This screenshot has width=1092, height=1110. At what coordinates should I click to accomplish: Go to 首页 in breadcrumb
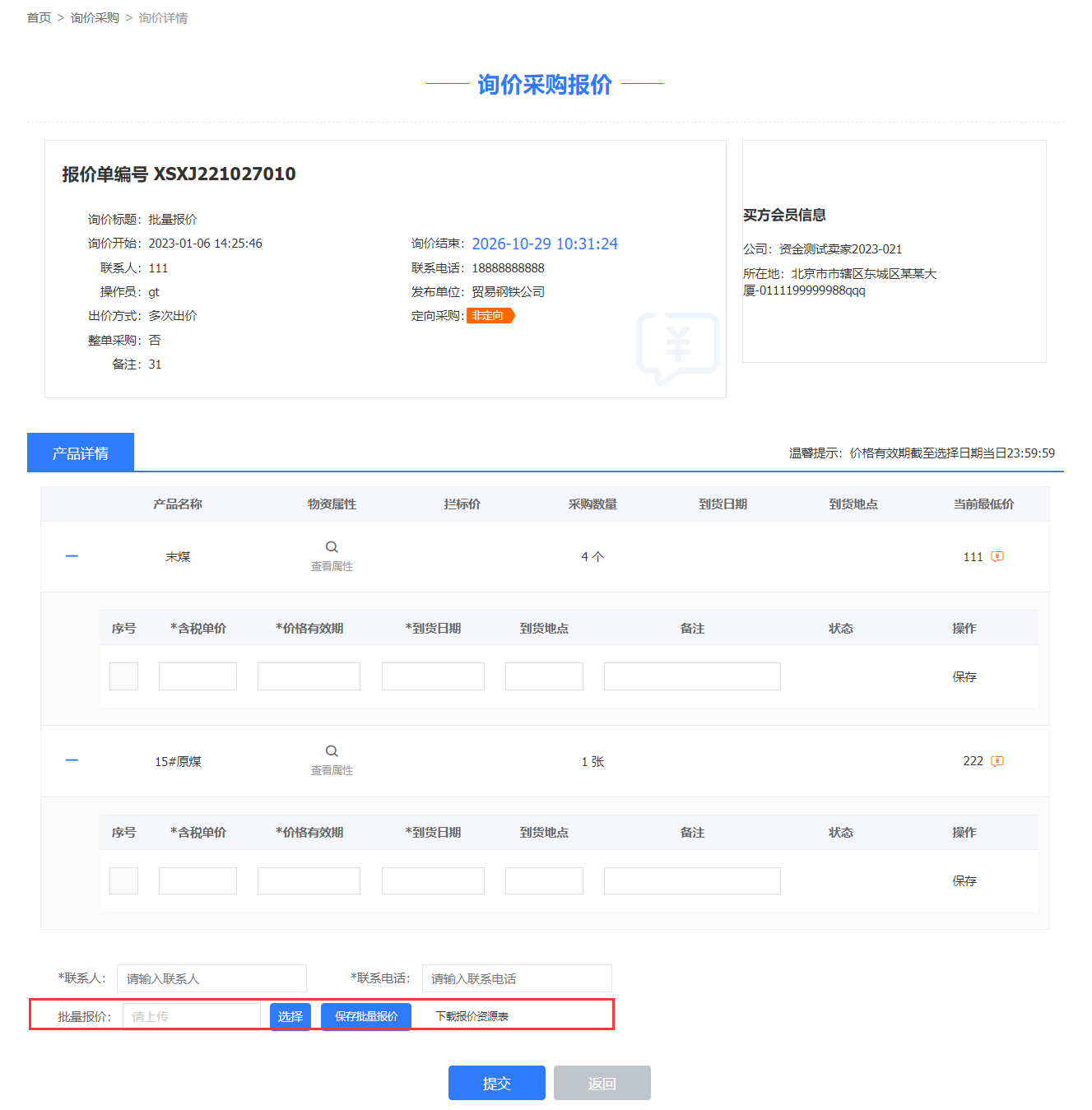39,18
